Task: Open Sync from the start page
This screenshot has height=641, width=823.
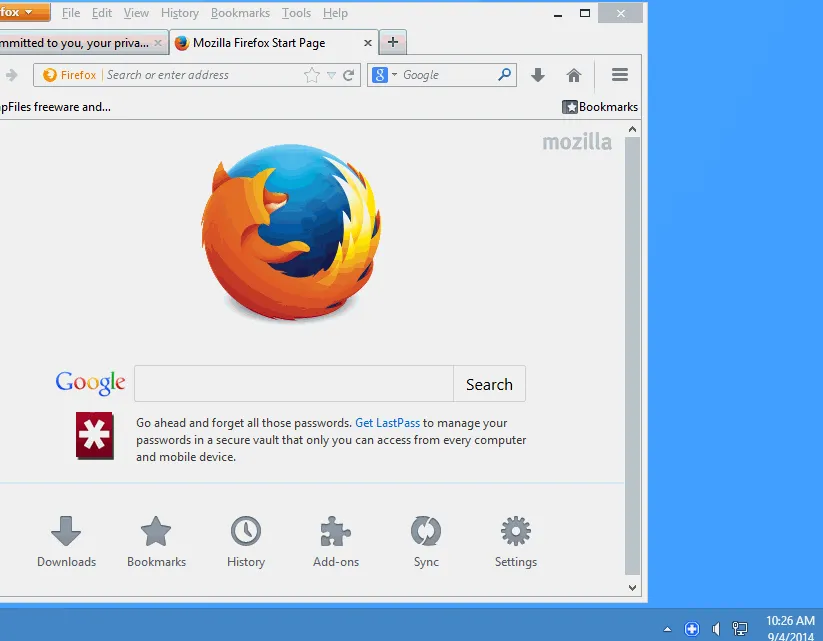Action: point(426,542)
